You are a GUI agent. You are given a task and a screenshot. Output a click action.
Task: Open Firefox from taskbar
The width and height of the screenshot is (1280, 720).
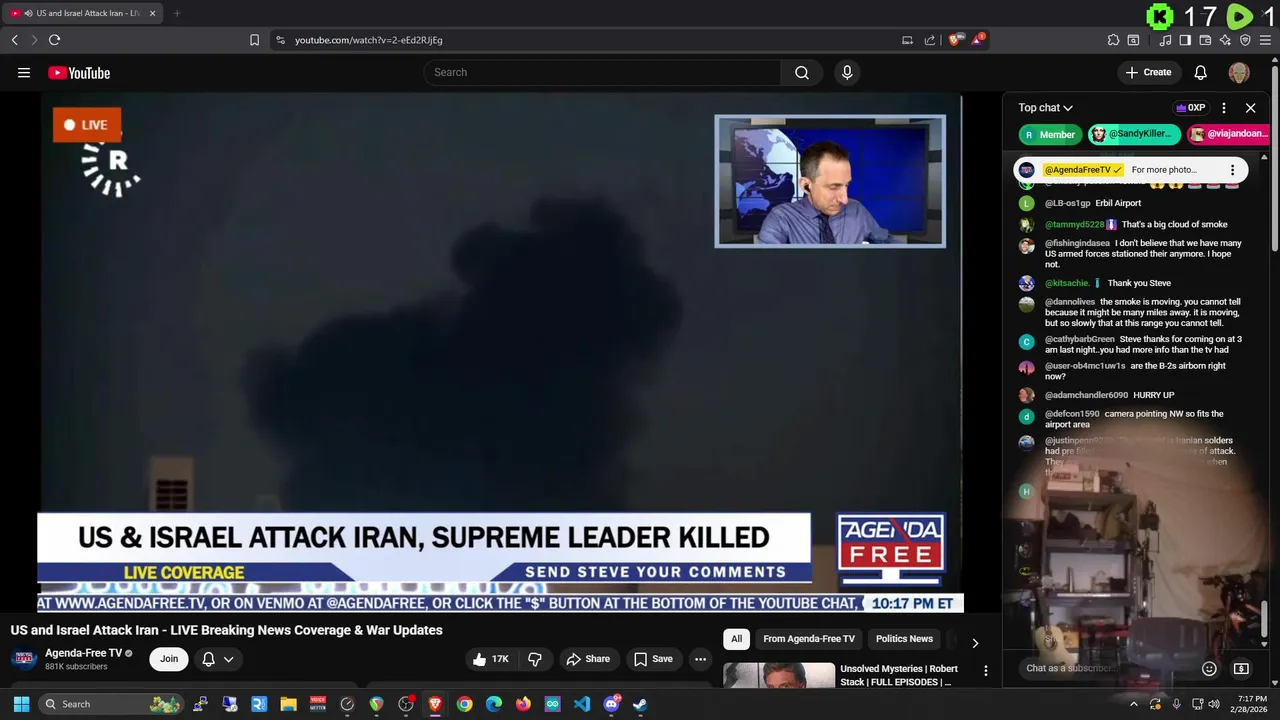pyautogui.click(x=523, y=704)
